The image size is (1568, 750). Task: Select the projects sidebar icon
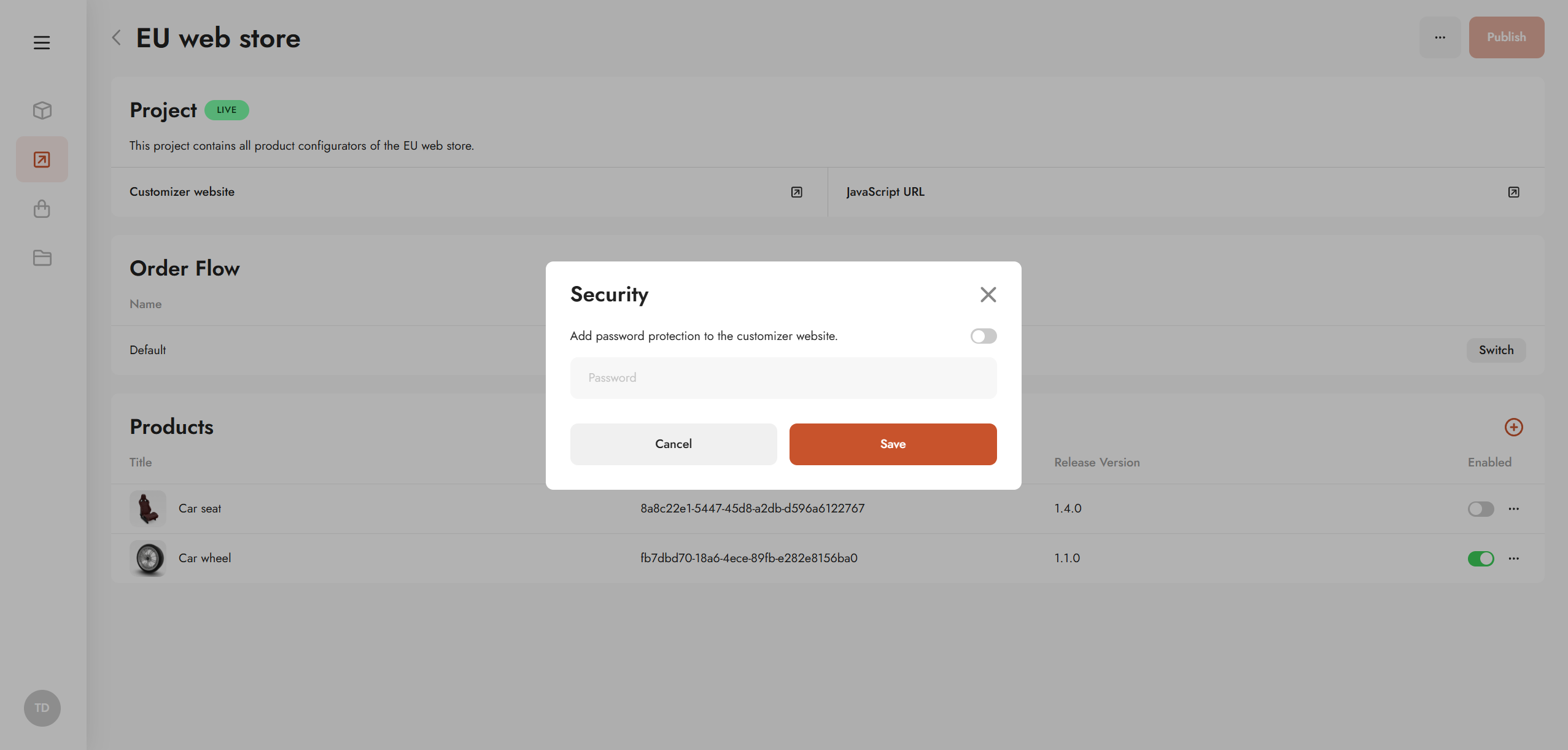pyautogui.click(x=42, y=160)
